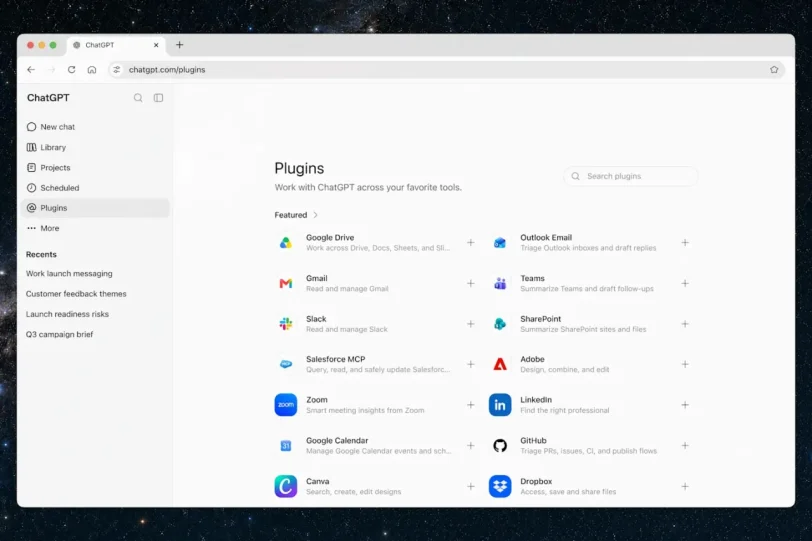
Task: Add the Google Drive plugin
Action: point(470,242)
